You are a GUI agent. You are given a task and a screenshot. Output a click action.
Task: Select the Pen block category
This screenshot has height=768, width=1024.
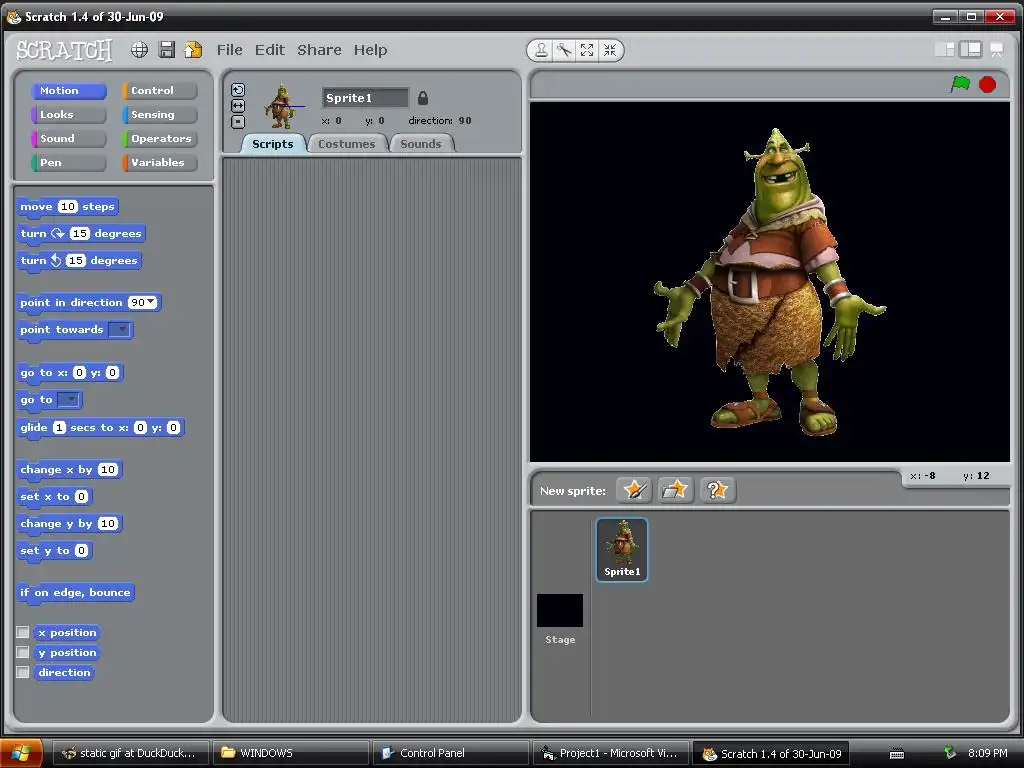tap(69, 163)
